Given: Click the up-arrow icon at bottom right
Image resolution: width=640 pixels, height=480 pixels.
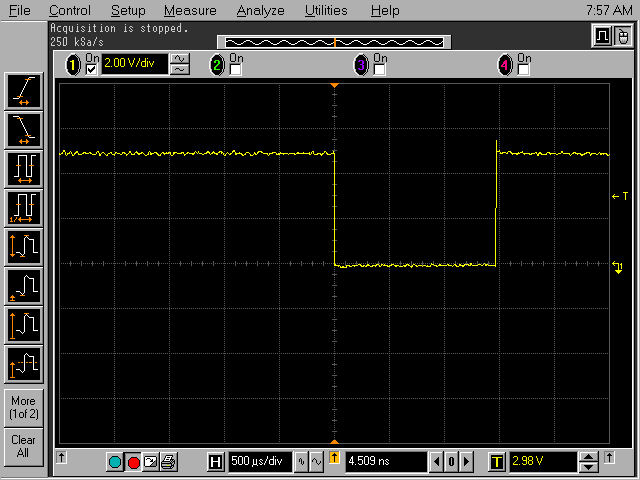Looking at the screenshot, I should 609,457.
